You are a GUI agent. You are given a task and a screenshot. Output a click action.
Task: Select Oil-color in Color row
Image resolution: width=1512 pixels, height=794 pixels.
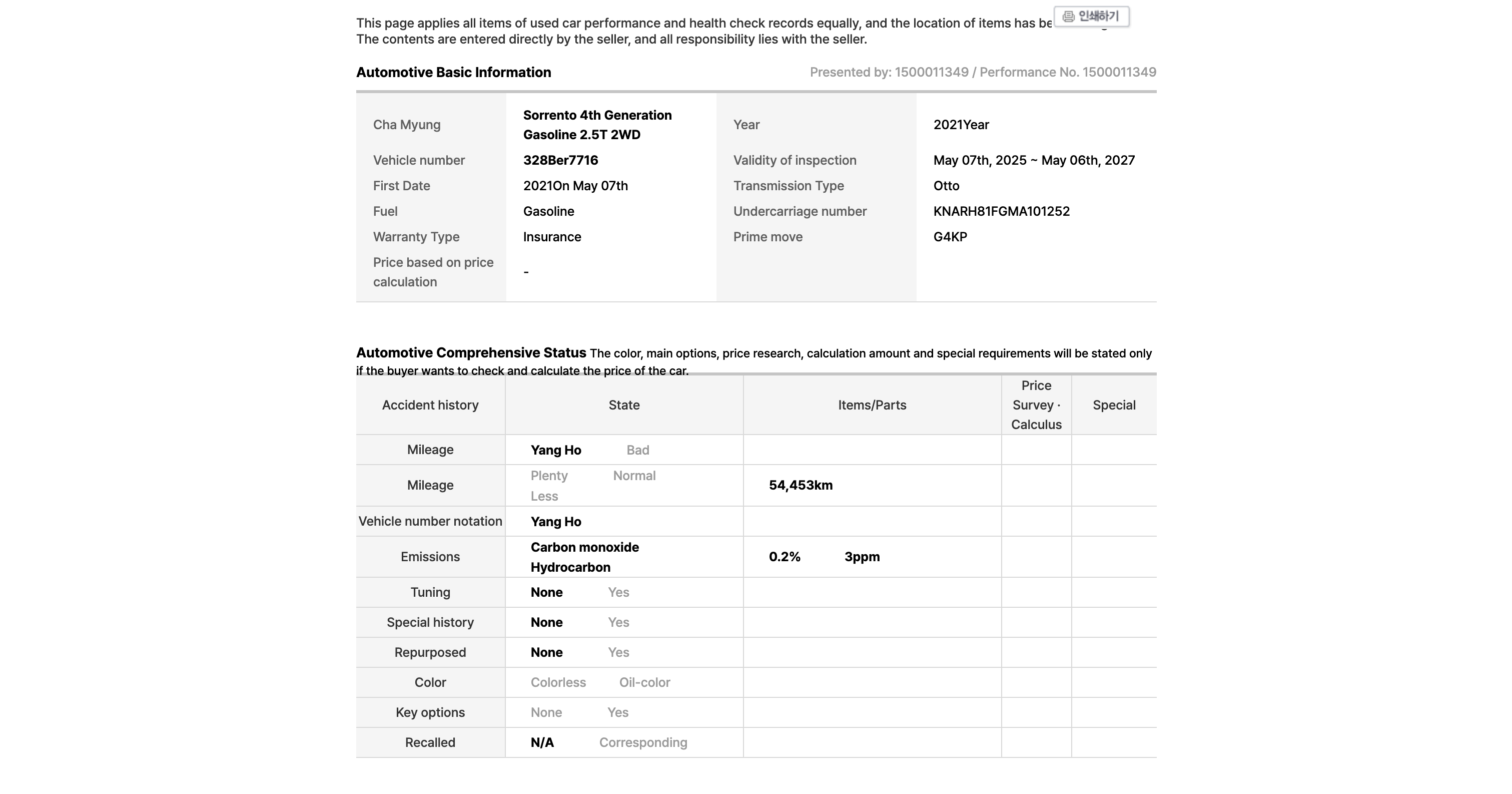(644, 682)
